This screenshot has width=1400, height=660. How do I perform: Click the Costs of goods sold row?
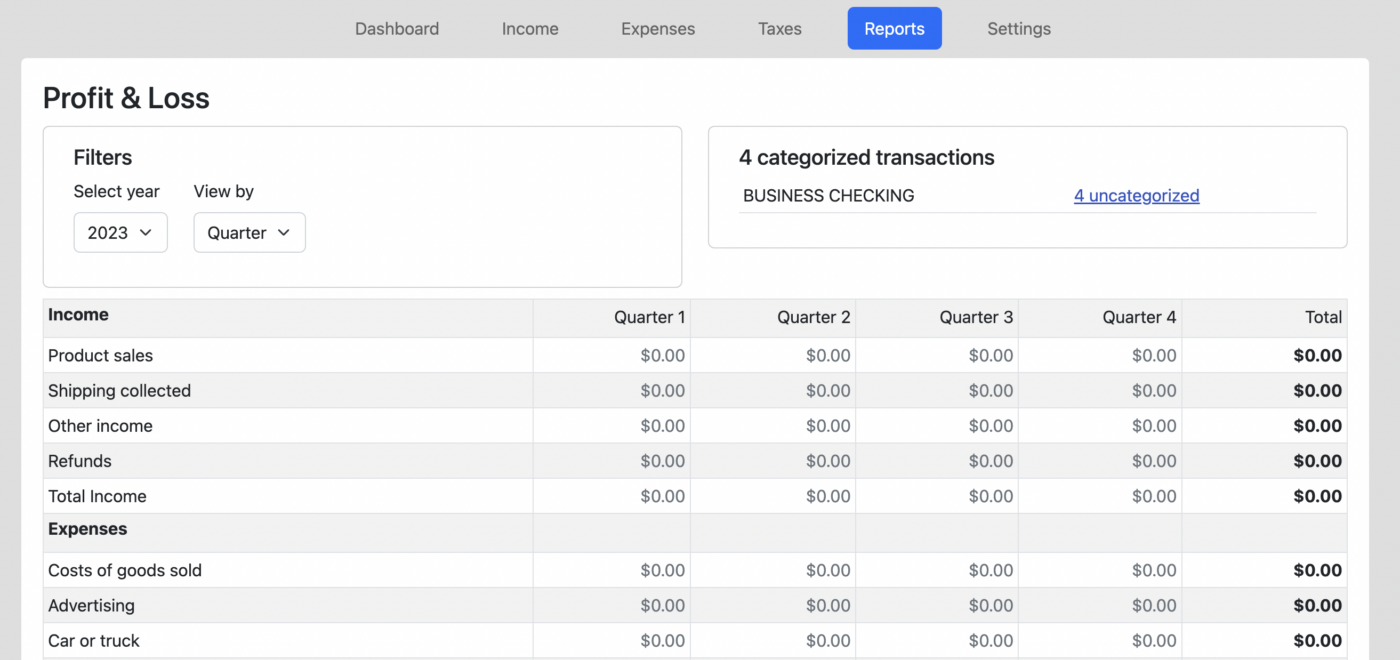(x=124, y=570)
